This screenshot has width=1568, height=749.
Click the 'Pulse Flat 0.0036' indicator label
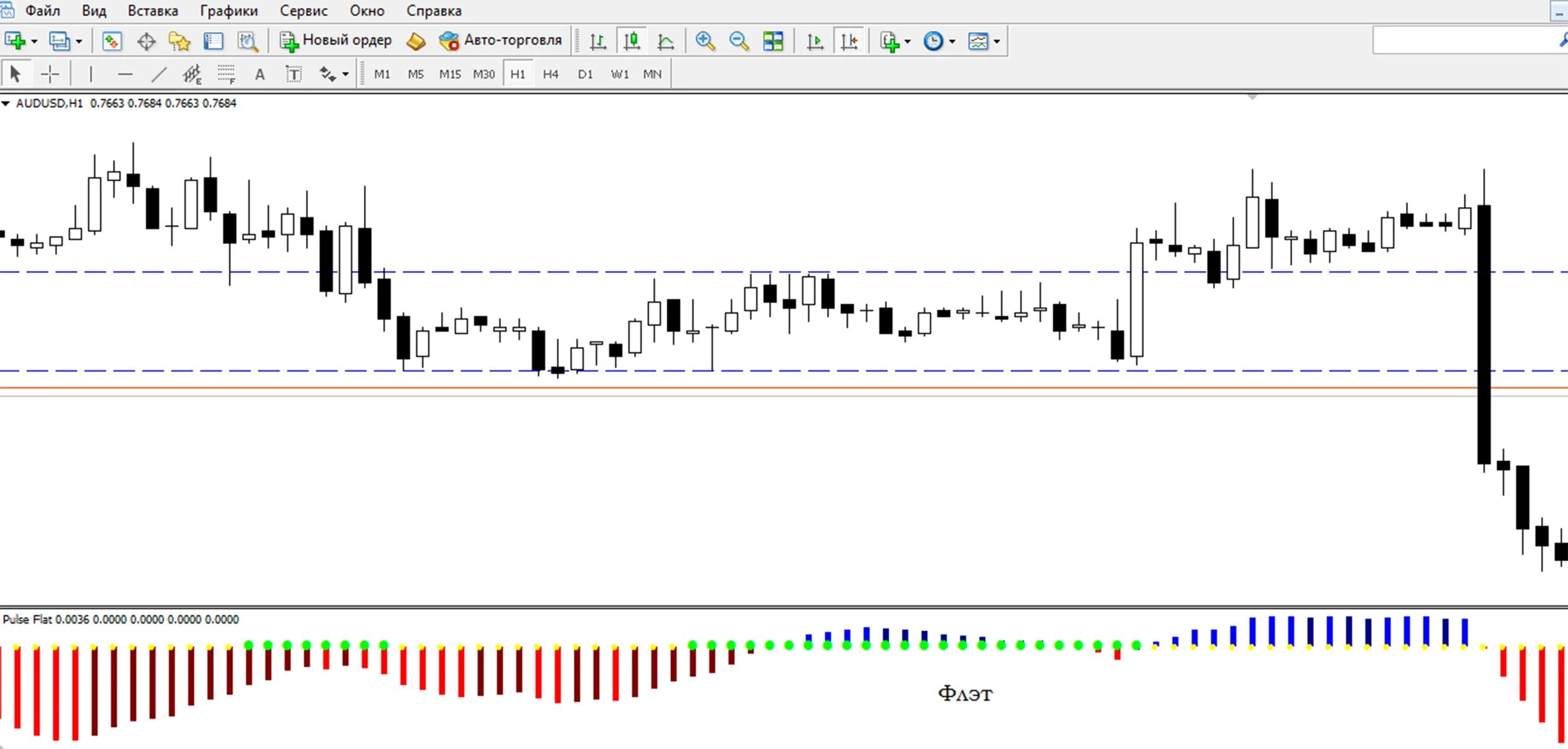[120, 620]
